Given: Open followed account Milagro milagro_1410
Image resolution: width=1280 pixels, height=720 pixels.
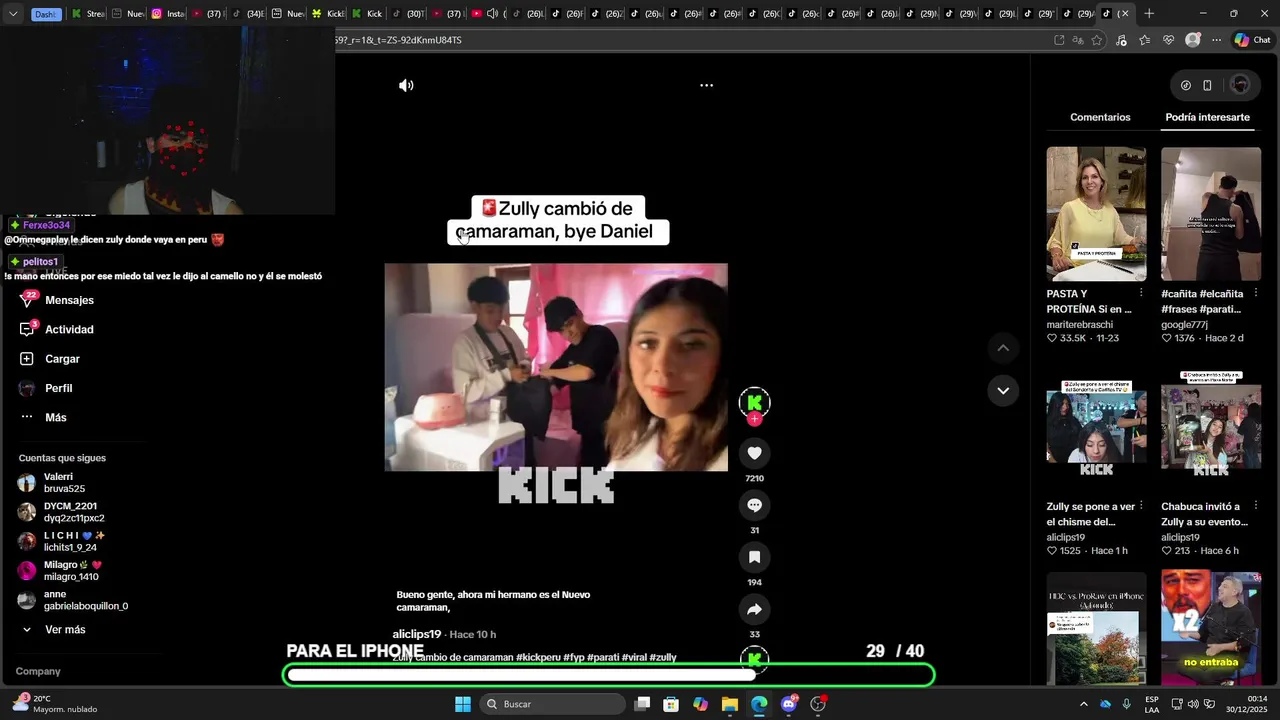Looking at the screenshot, I should pos(71,571).
